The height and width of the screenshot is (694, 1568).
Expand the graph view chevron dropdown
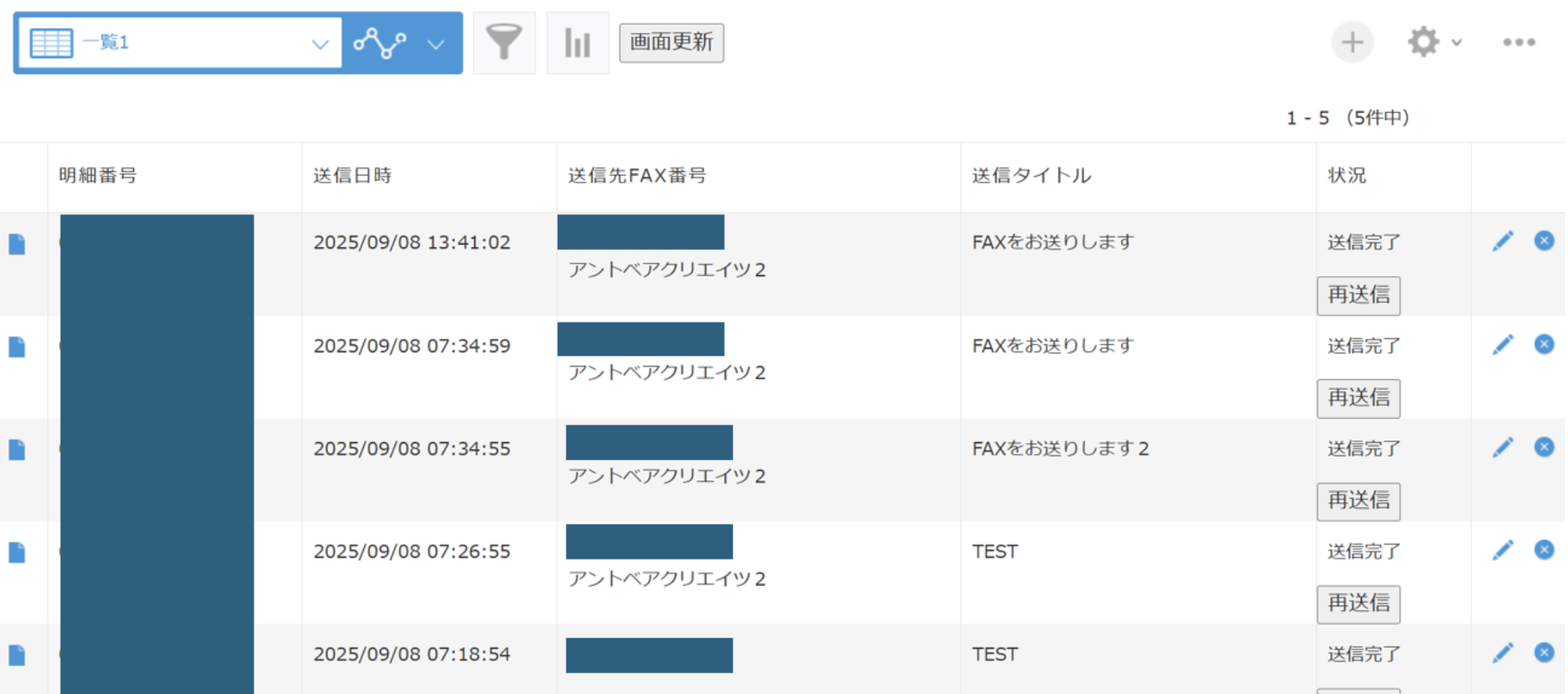click(436, 42)
